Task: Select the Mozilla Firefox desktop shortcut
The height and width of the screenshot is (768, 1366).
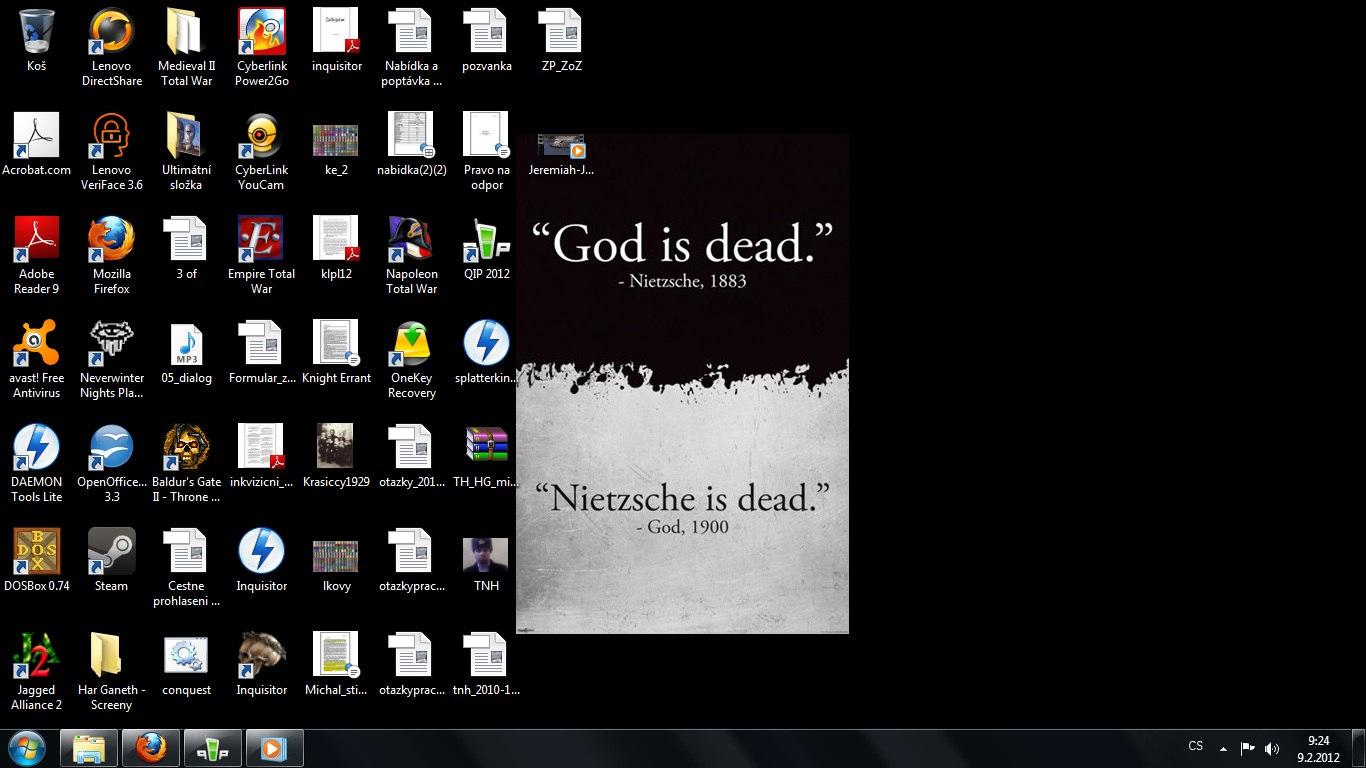Action: point(111,240)
